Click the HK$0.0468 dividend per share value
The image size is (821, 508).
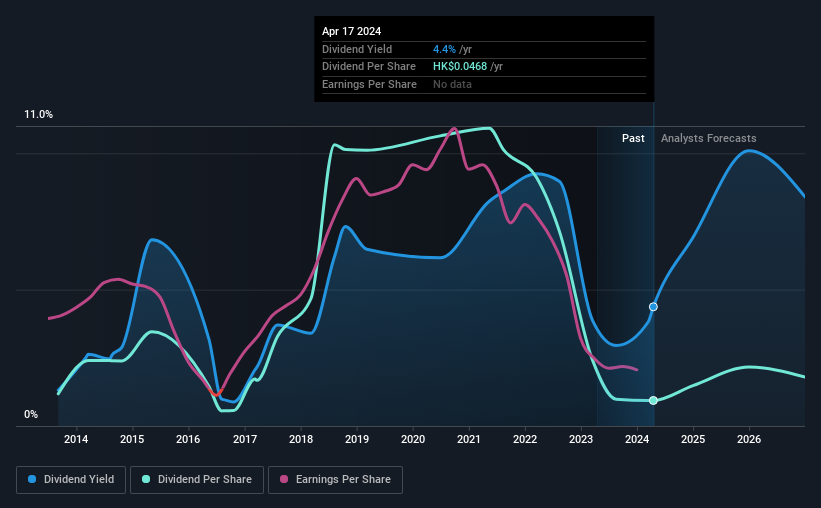(x=460, y=67)
